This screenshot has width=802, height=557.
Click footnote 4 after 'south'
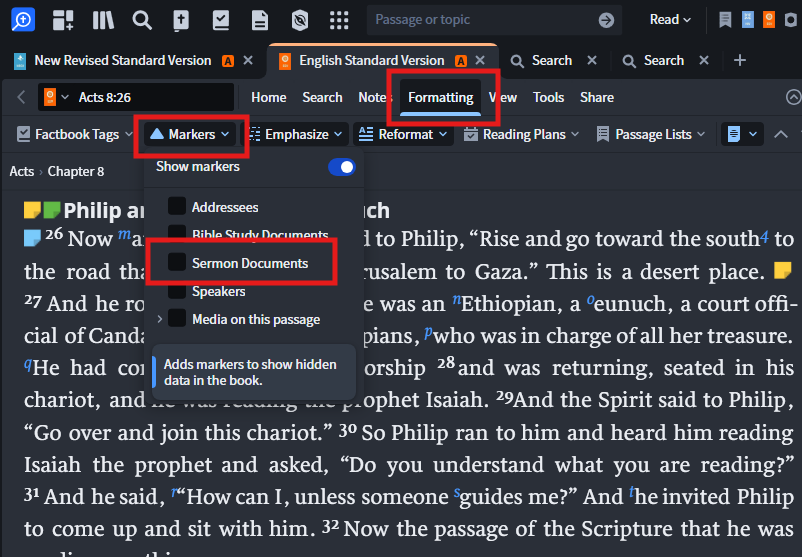[x=764, y=236]
